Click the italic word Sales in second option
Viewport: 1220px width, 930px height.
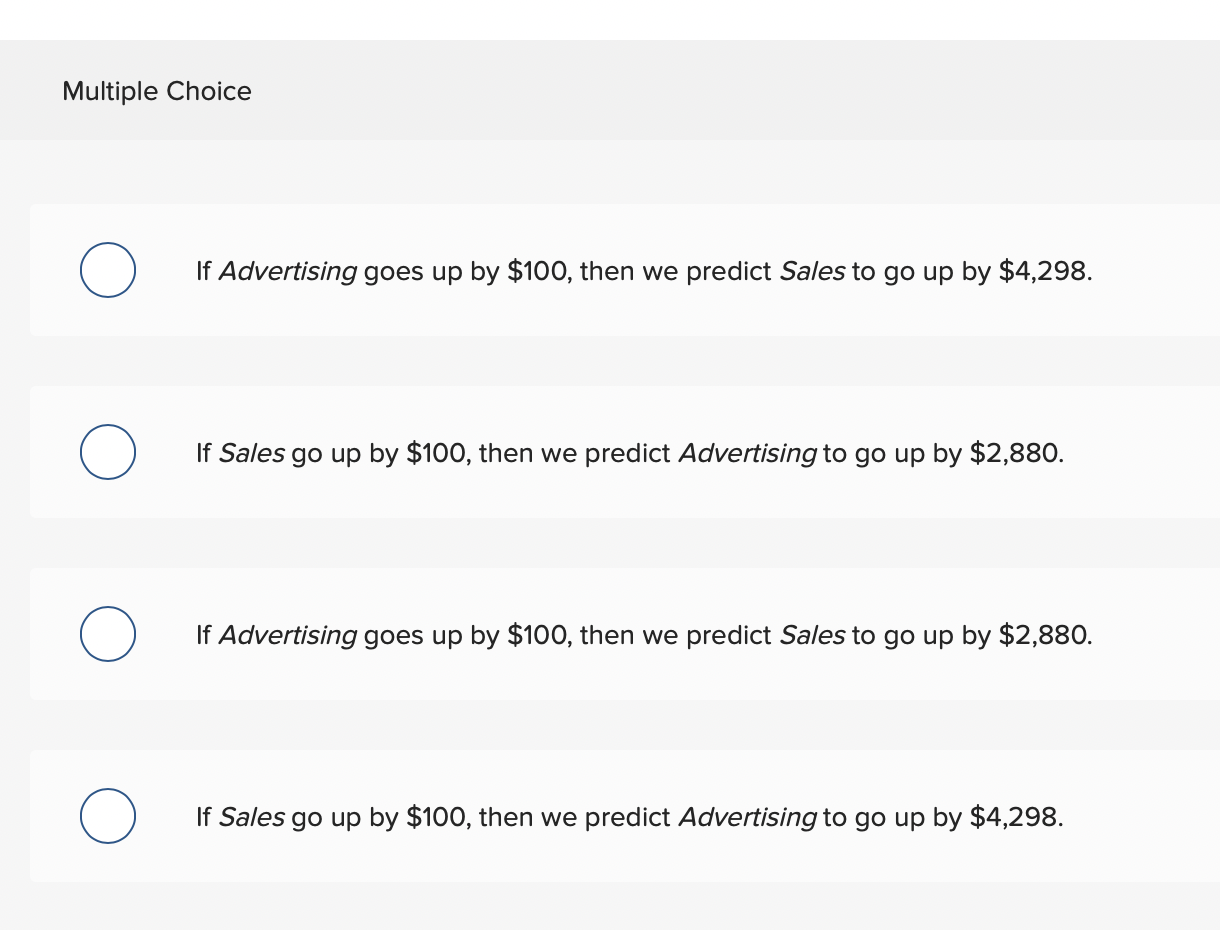pyautogui.click(x=251, y=454)
